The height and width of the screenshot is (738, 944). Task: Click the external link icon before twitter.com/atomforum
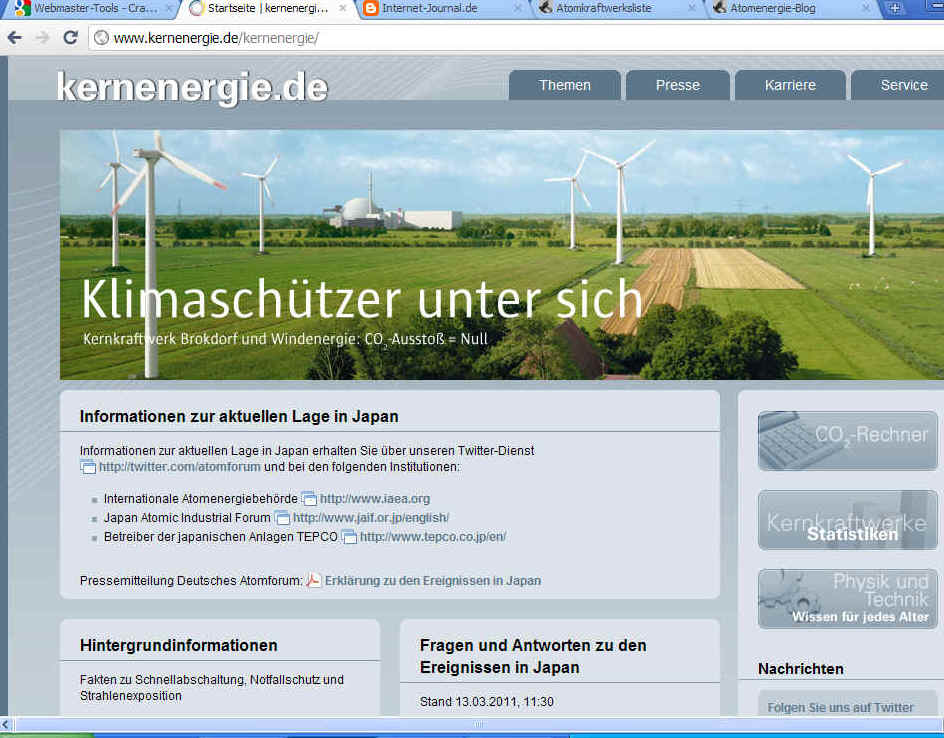[88, 467]
